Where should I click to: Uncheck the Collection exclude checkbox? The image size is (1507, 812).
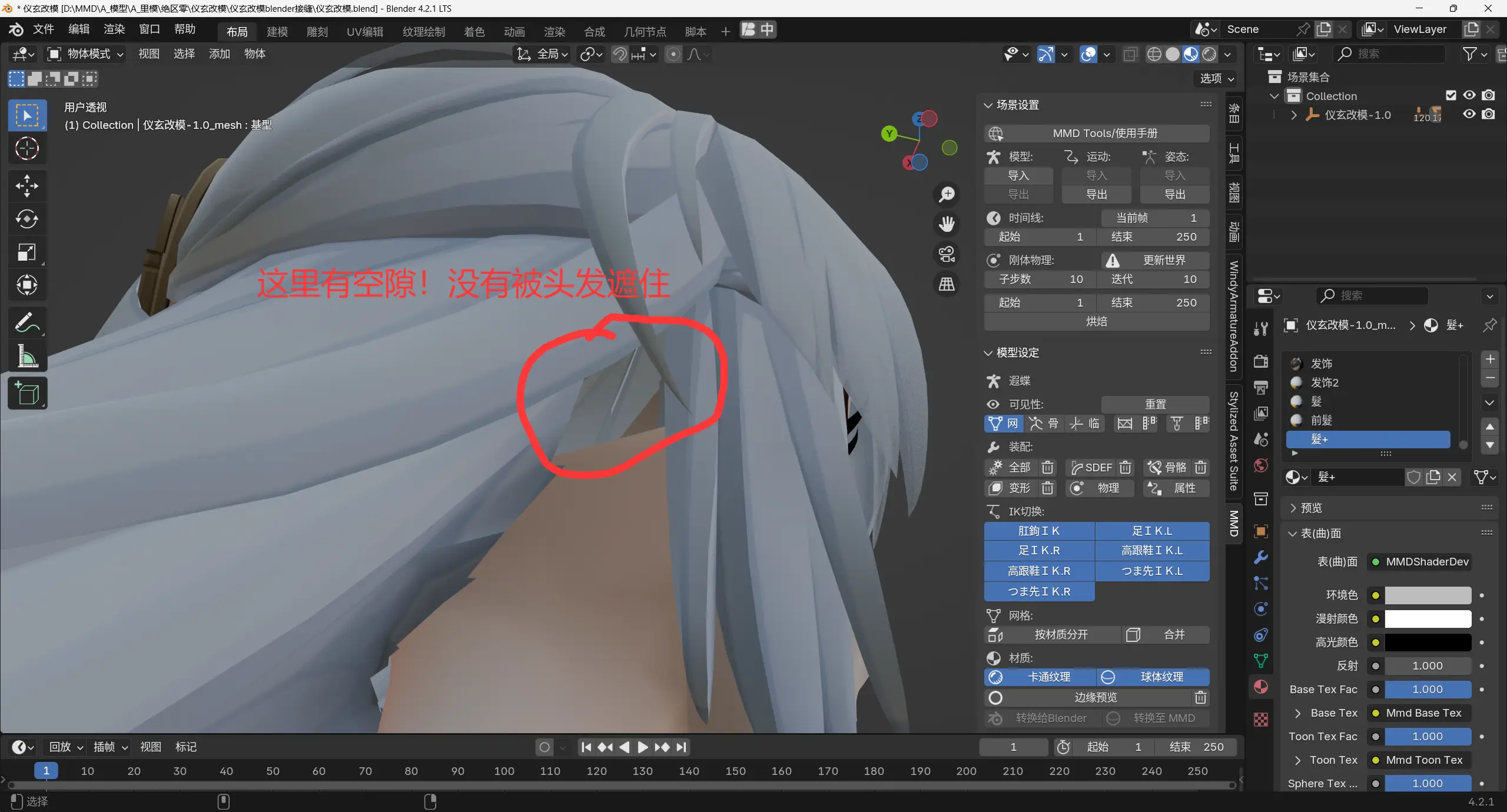pos(1451,95)
